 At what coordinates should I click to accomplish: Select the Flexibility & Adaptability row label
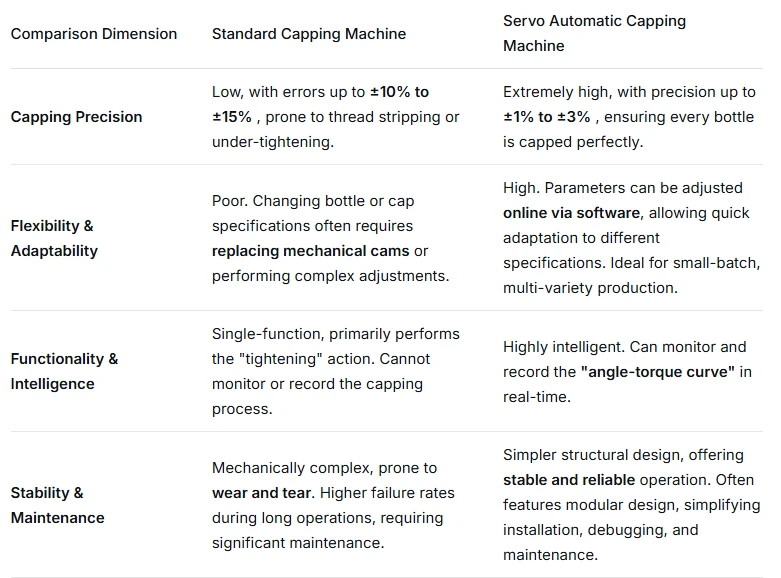point(54,238)
